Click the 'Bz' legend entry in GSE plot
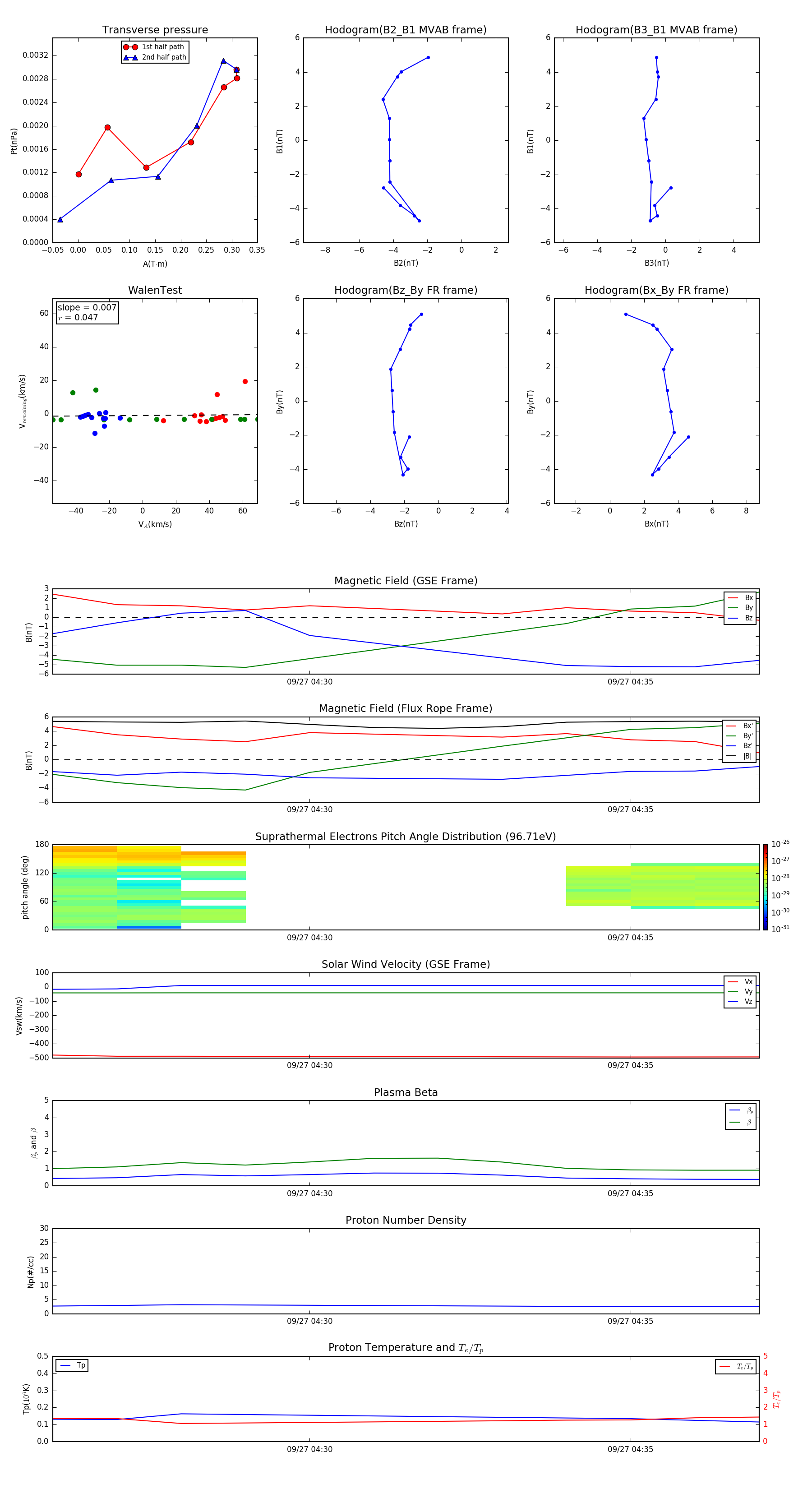Viewport: 812px width, 1489px height. [740, 619]
